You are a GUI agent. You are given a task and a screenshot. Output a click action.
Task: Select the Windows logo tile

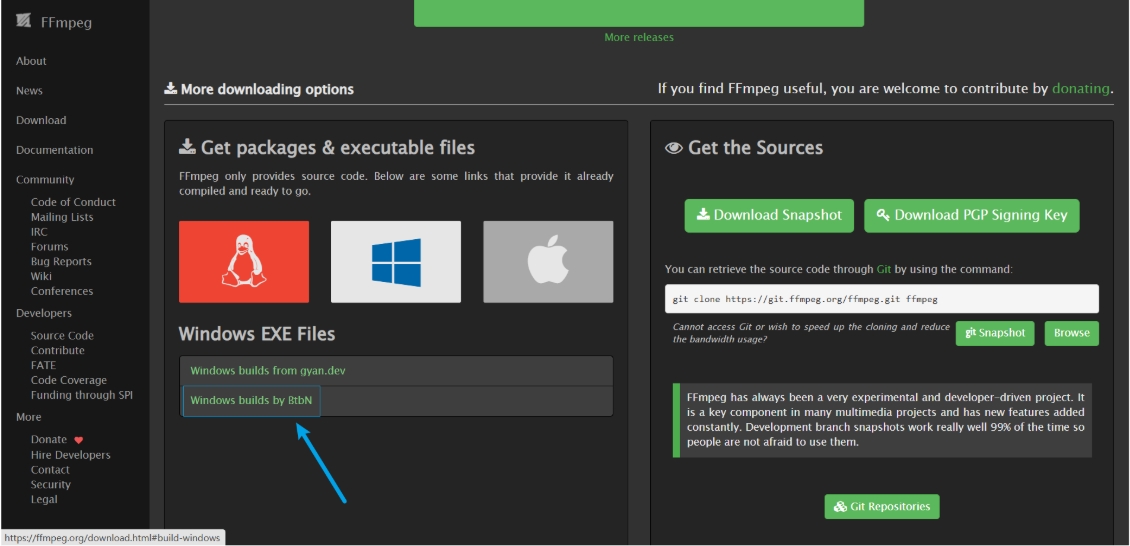pos(396,261)
